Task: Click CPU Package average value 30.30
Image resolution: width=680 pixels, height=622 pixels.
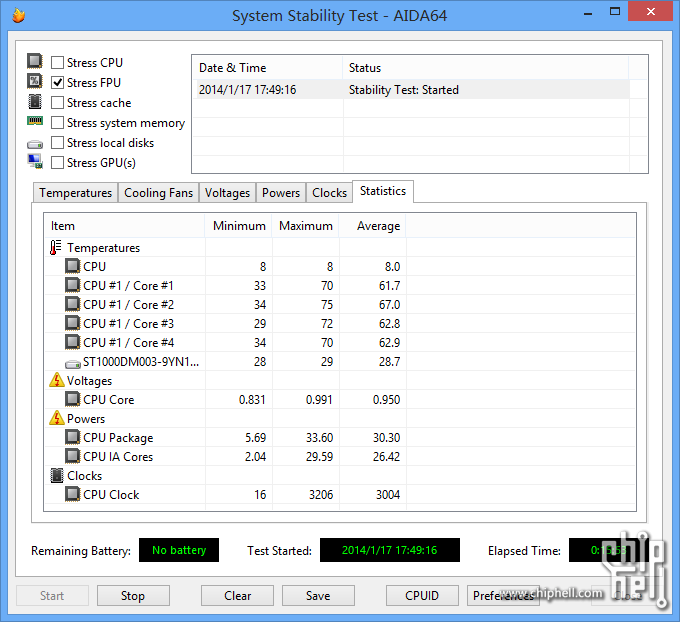Action: 386,438
